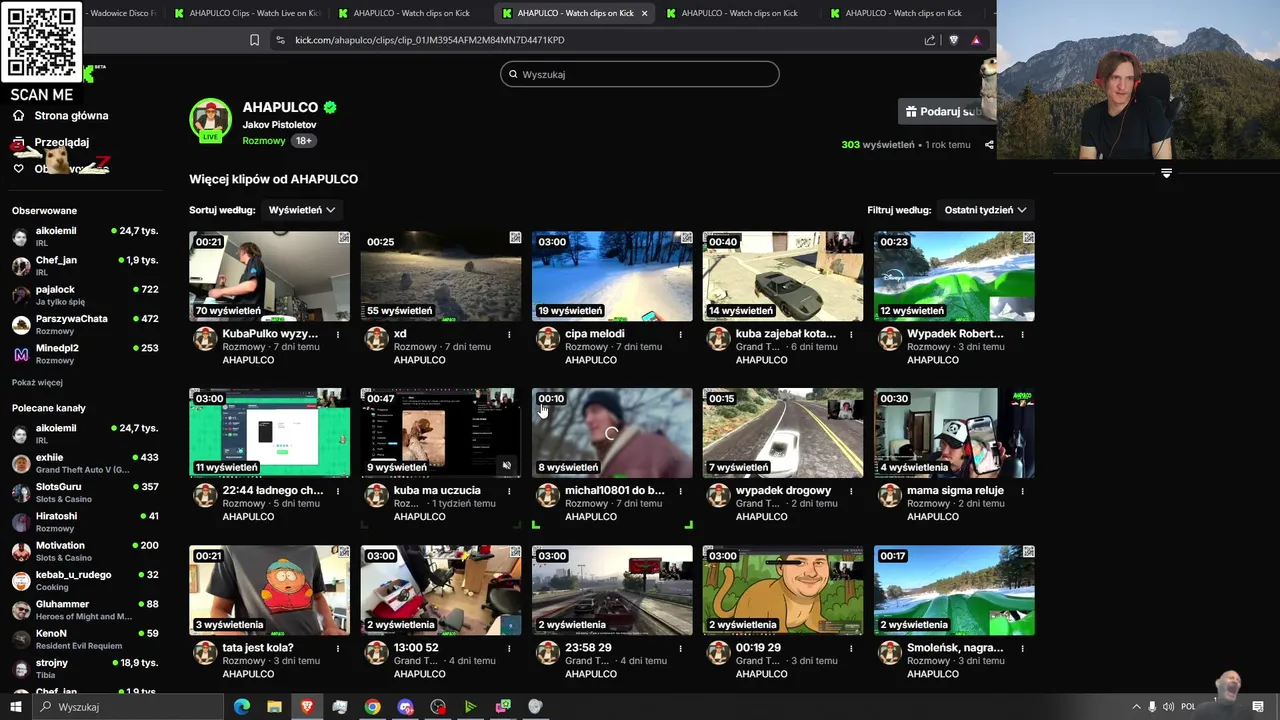Open recommended channel Hiratoshi
The image size is (1280, 720).
[85, 521]
